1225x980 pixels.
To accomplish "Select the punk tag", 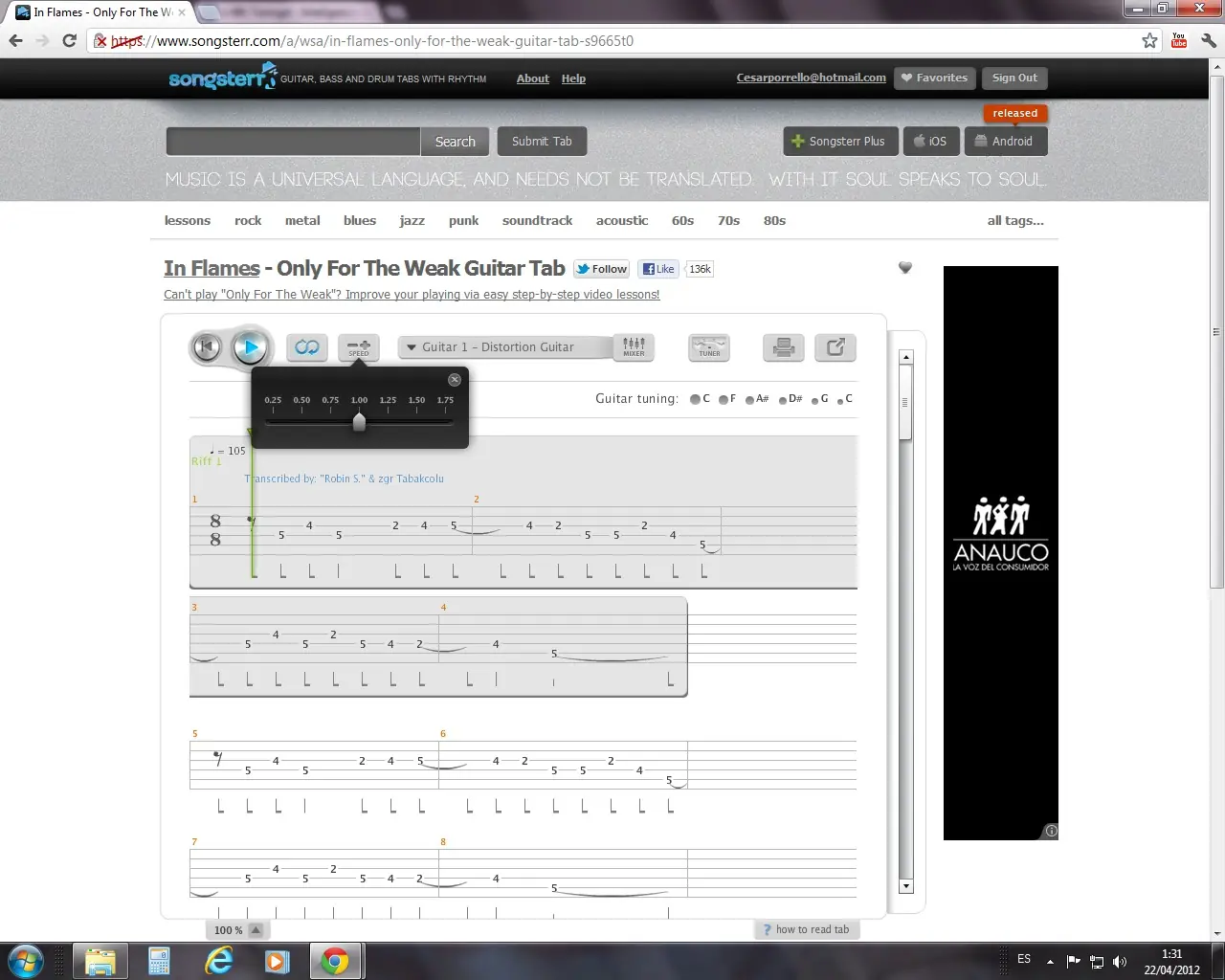I will 463,220.
